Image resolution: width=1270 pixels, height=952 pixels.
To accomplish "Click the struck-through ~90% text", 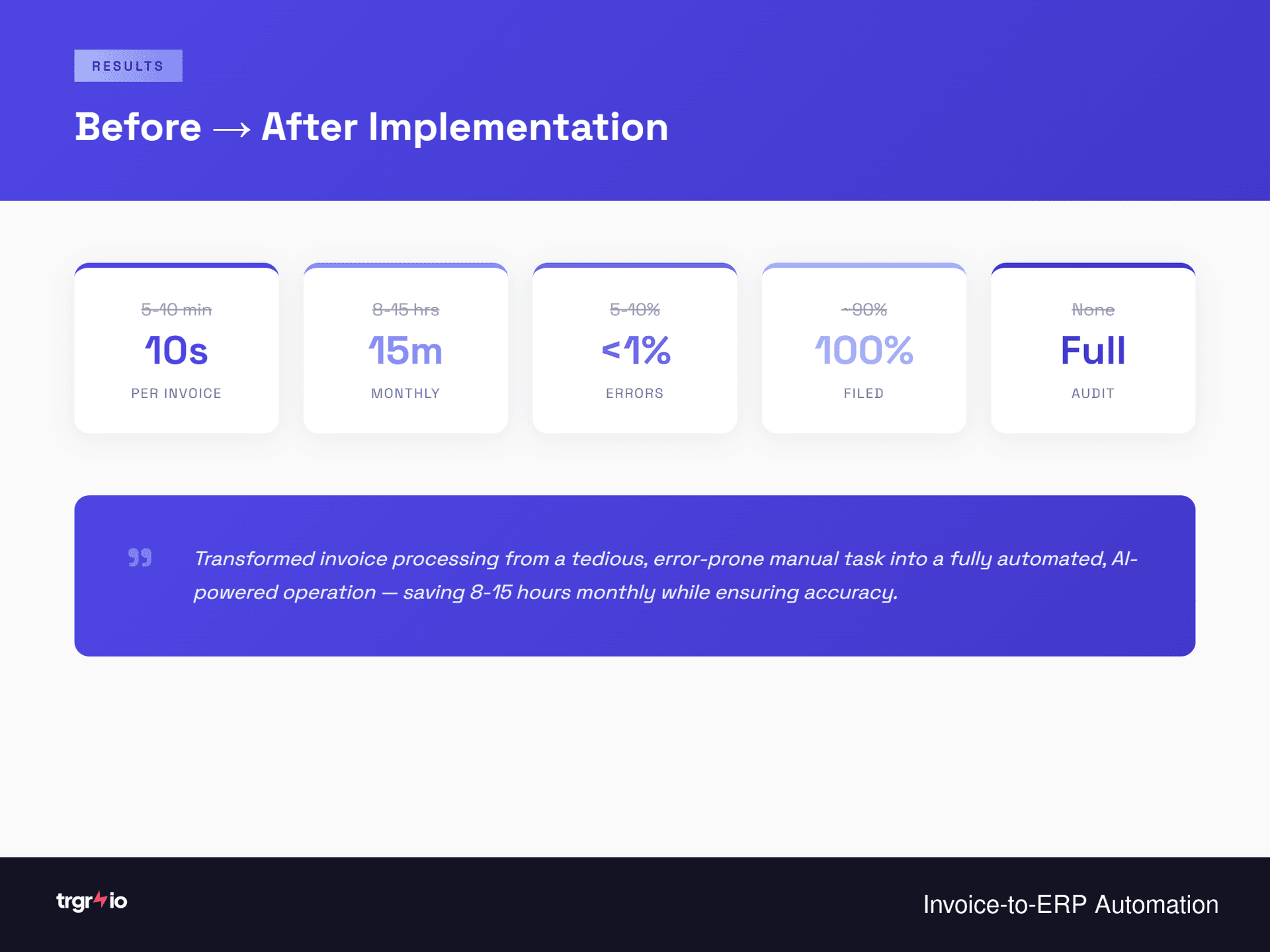I will [x=863, y=309].
